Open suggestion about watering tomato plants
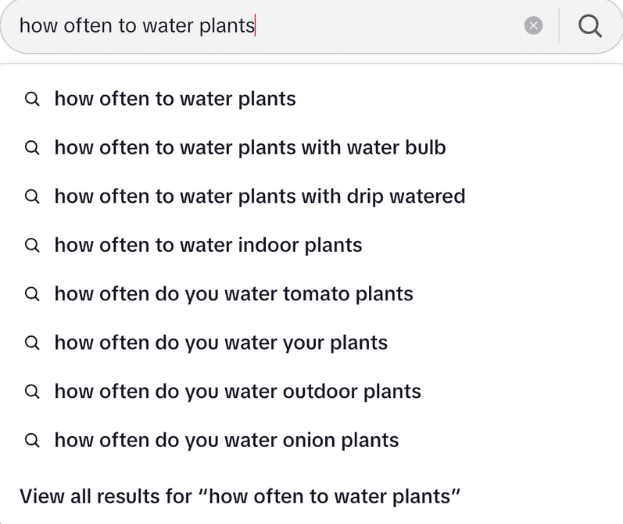Screen dimensions: 623x524 [233, 294]
